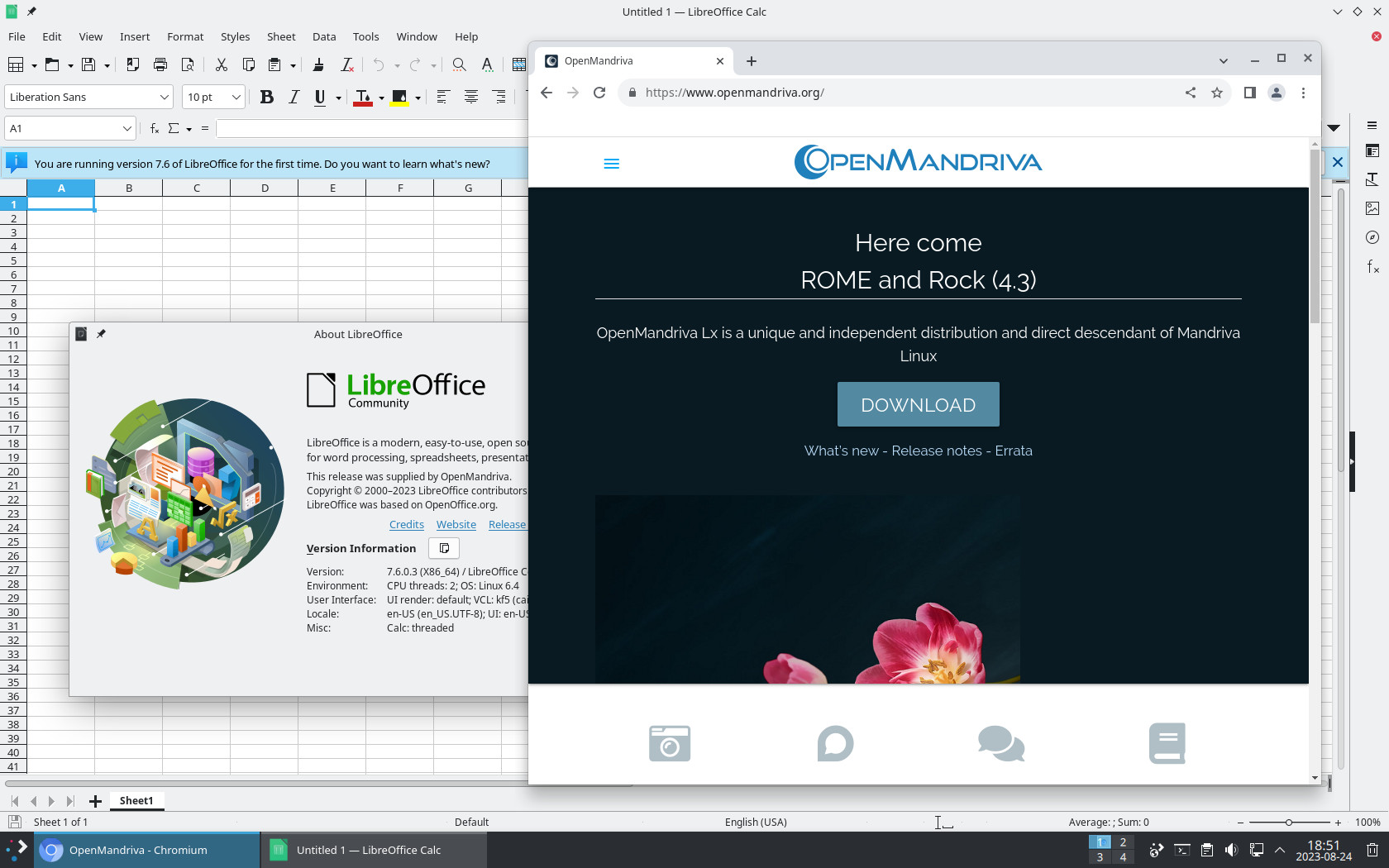Viewport: 1389px width, 868px height.
Task: Click the Cut scissors icon
Action: (221, 64)
